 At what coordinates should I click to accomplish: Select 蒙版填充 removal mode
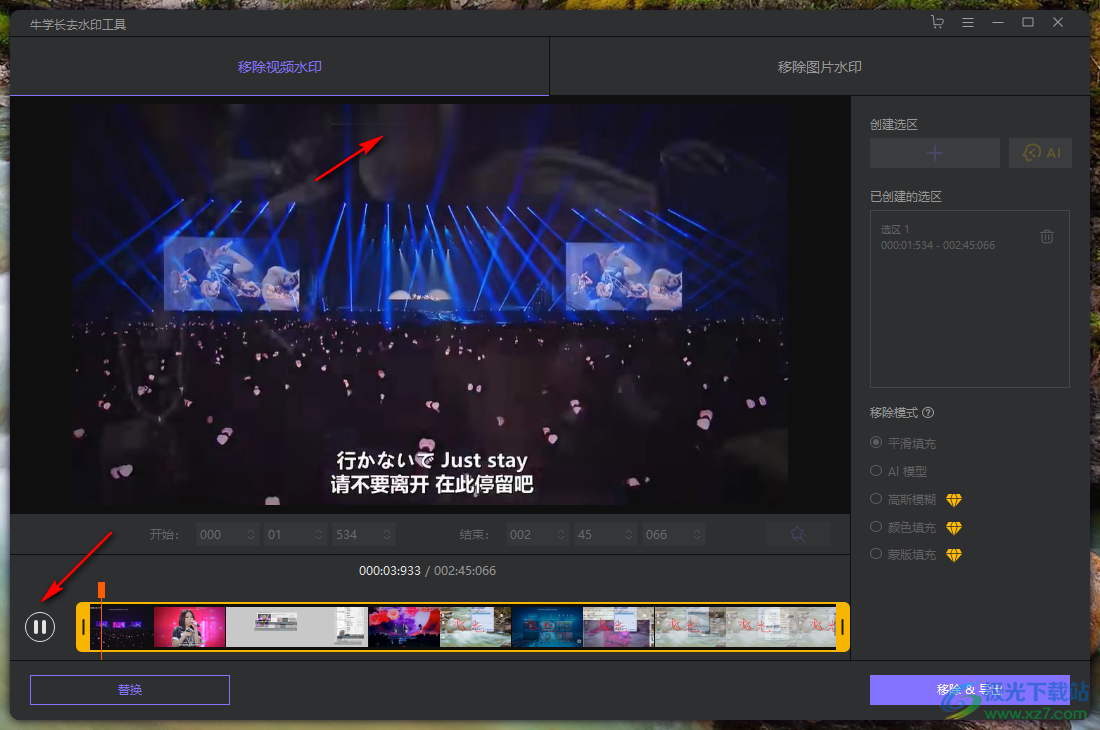pos(903,555)
